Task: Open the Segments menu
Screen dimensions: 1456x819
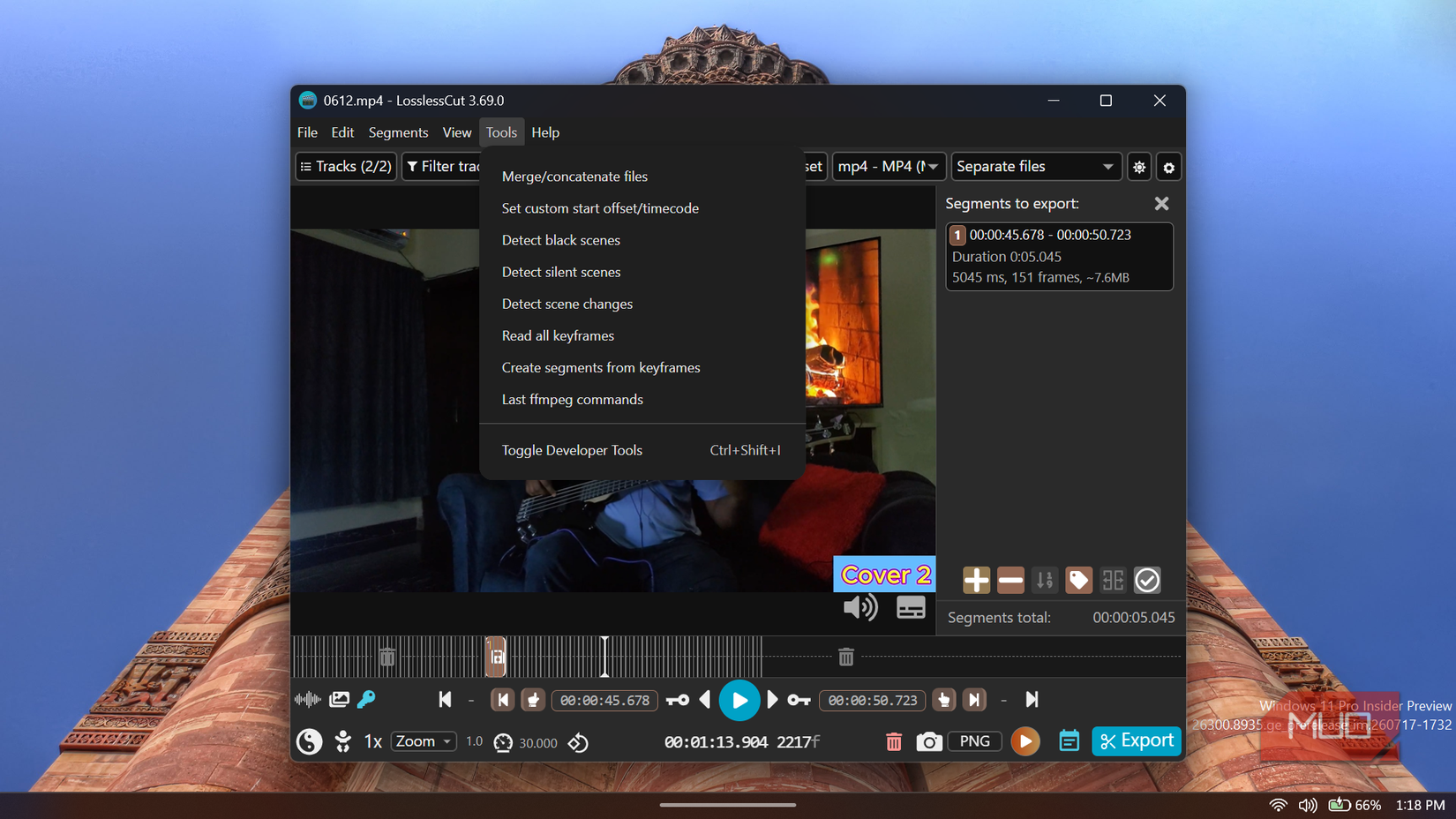Action: pos(398,132)
